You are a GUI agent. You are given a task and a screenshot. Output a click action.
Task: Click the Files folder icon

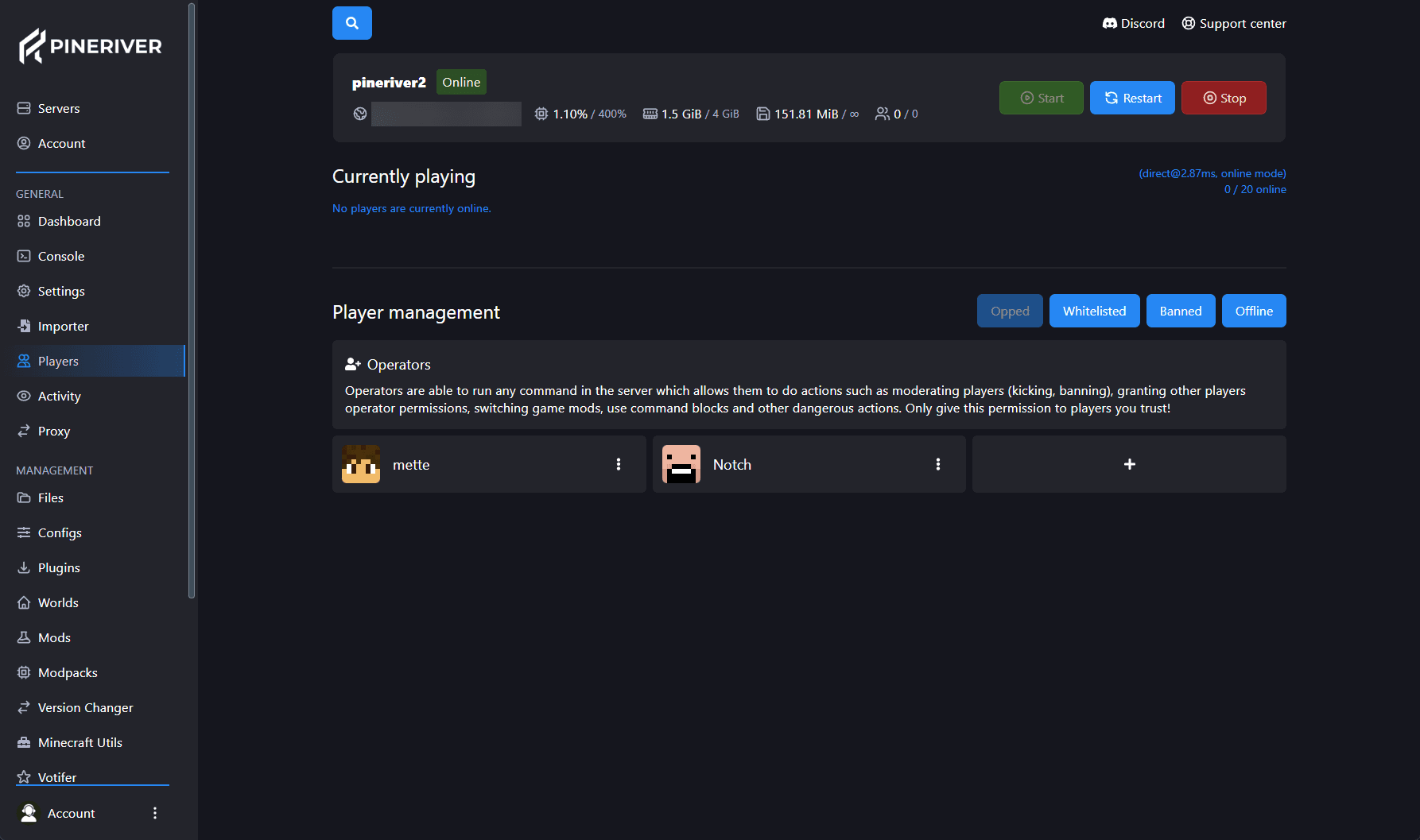[x=24, y=497]
